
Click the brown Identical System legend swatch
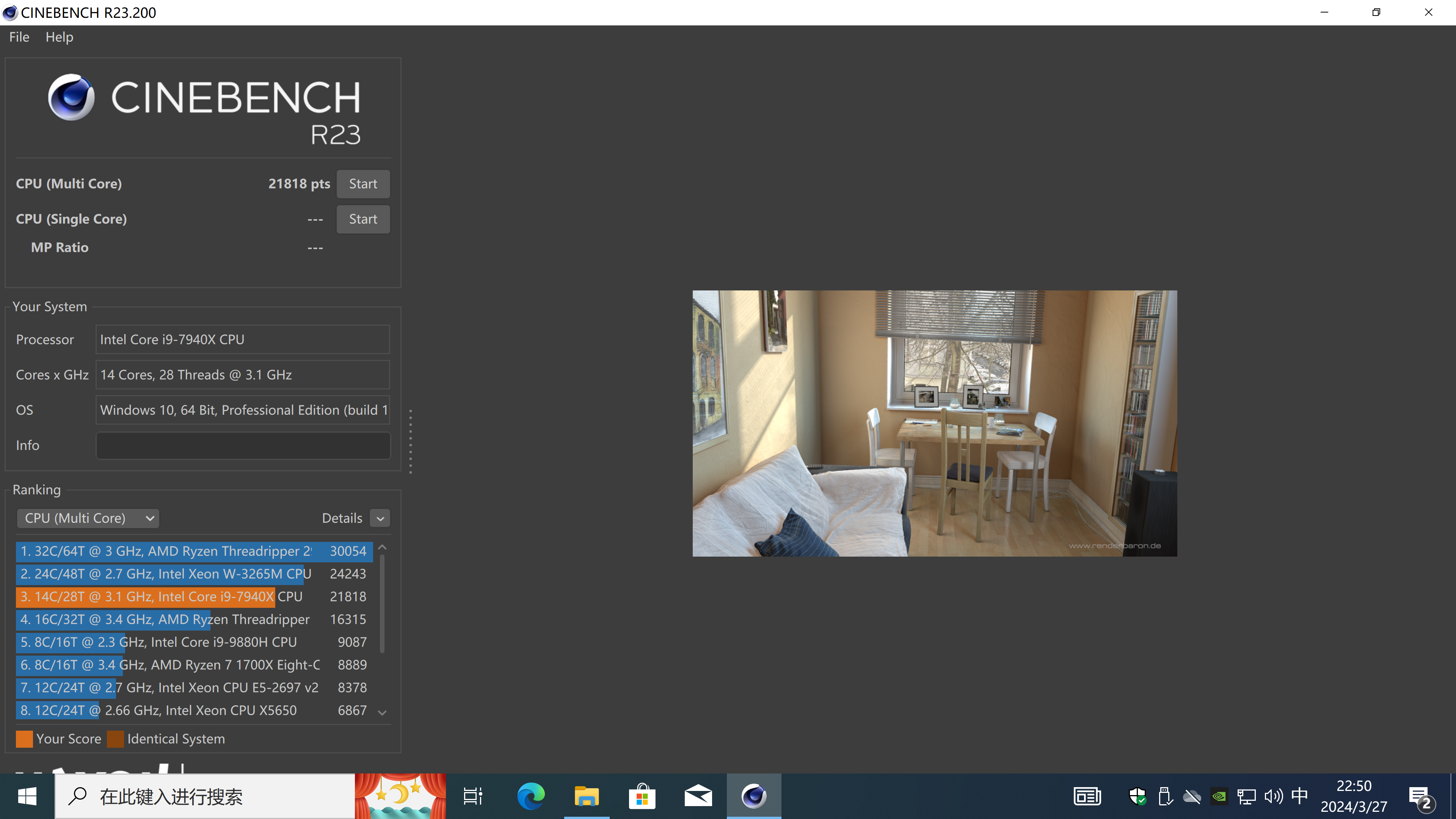(115, 739)
